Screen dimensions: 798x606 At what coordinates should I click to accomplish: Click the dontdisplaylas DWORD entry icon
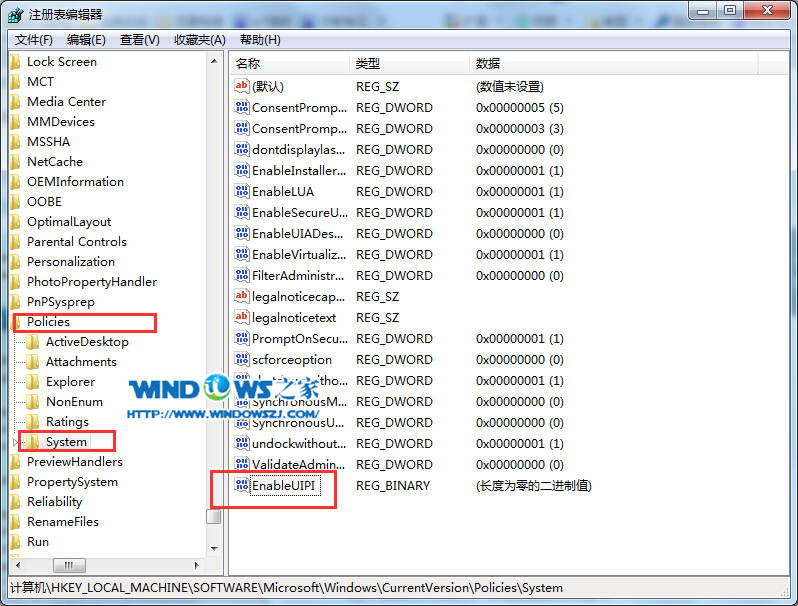pos(241,149)
